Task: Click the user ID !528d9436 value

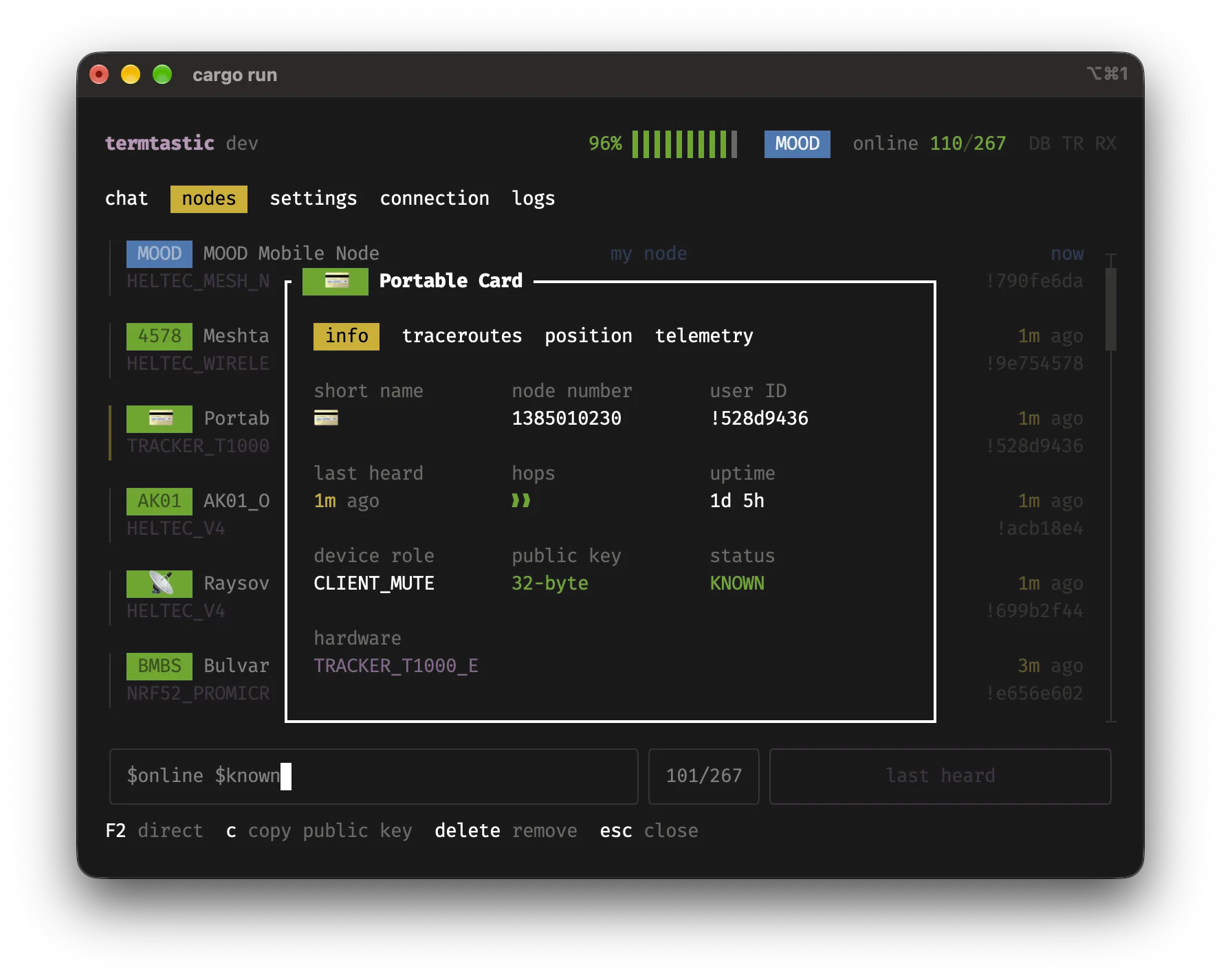Action: 759,419
